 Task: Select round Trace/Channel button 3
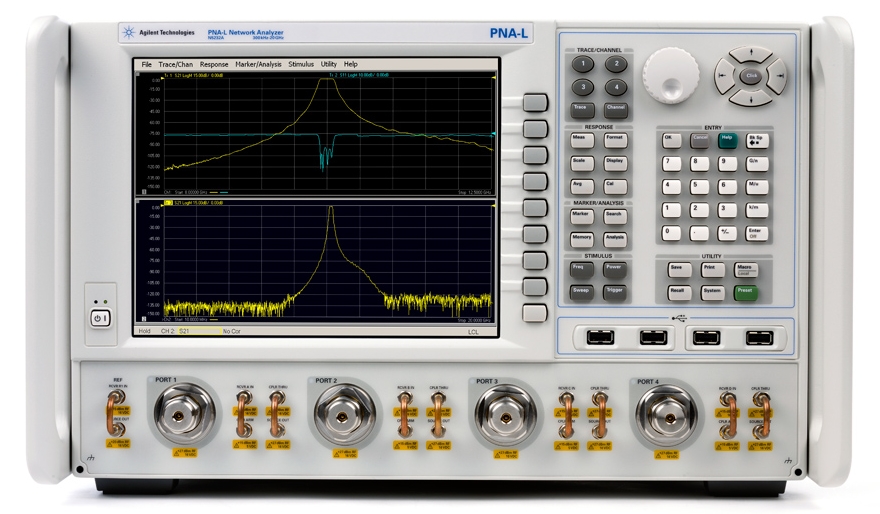pos(583,88)
